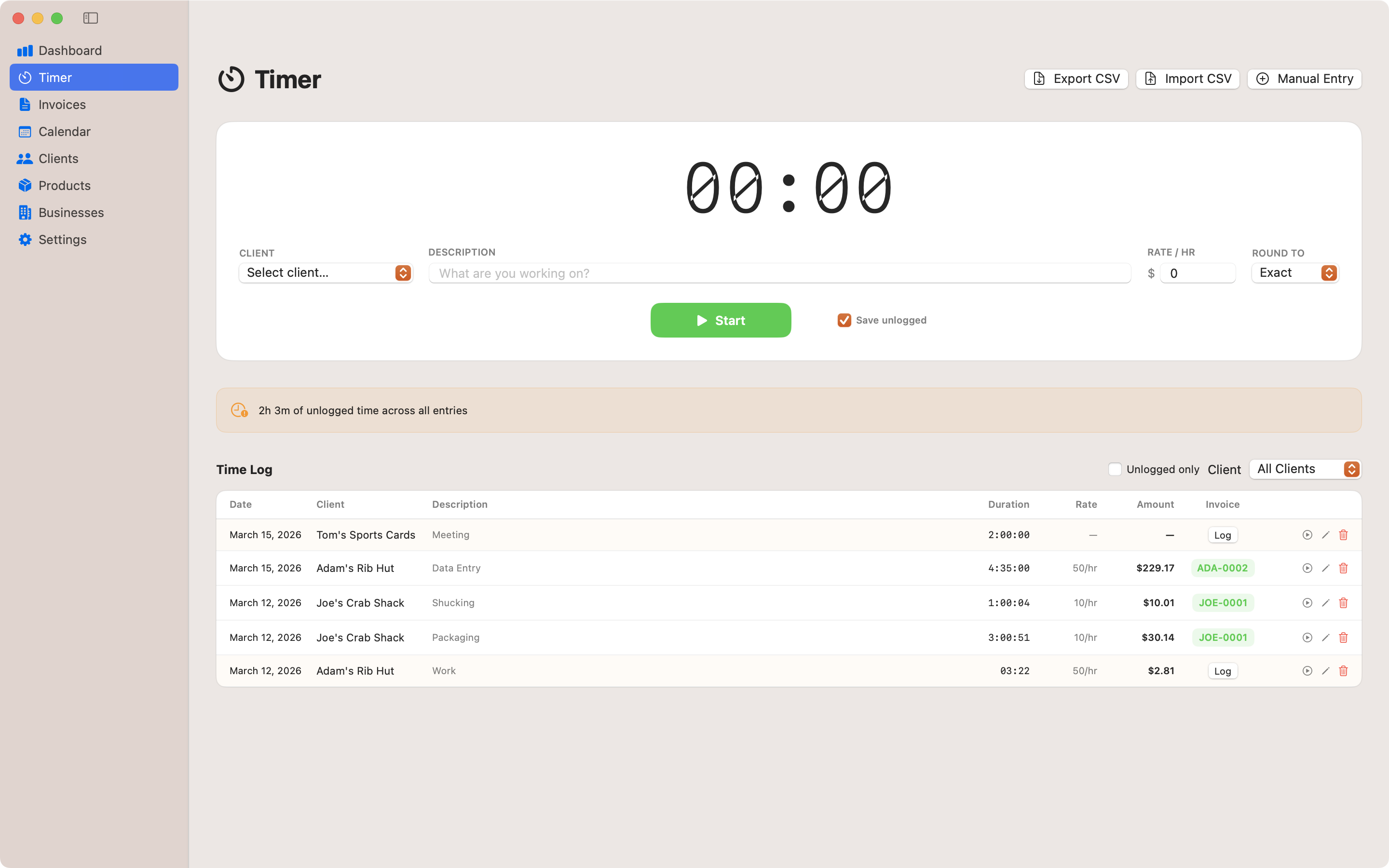
Task: Resume timer icon for the Work row
Action: (1307, 671)
